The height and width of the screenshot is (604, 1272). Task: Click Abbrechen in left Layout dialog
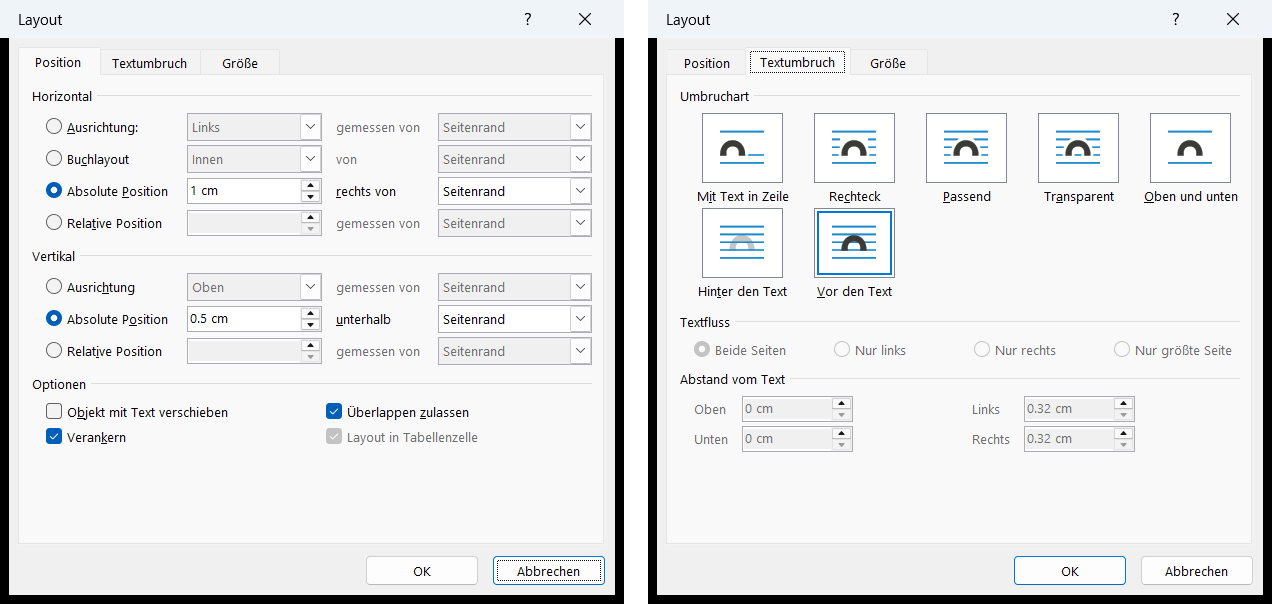[549, 571]
